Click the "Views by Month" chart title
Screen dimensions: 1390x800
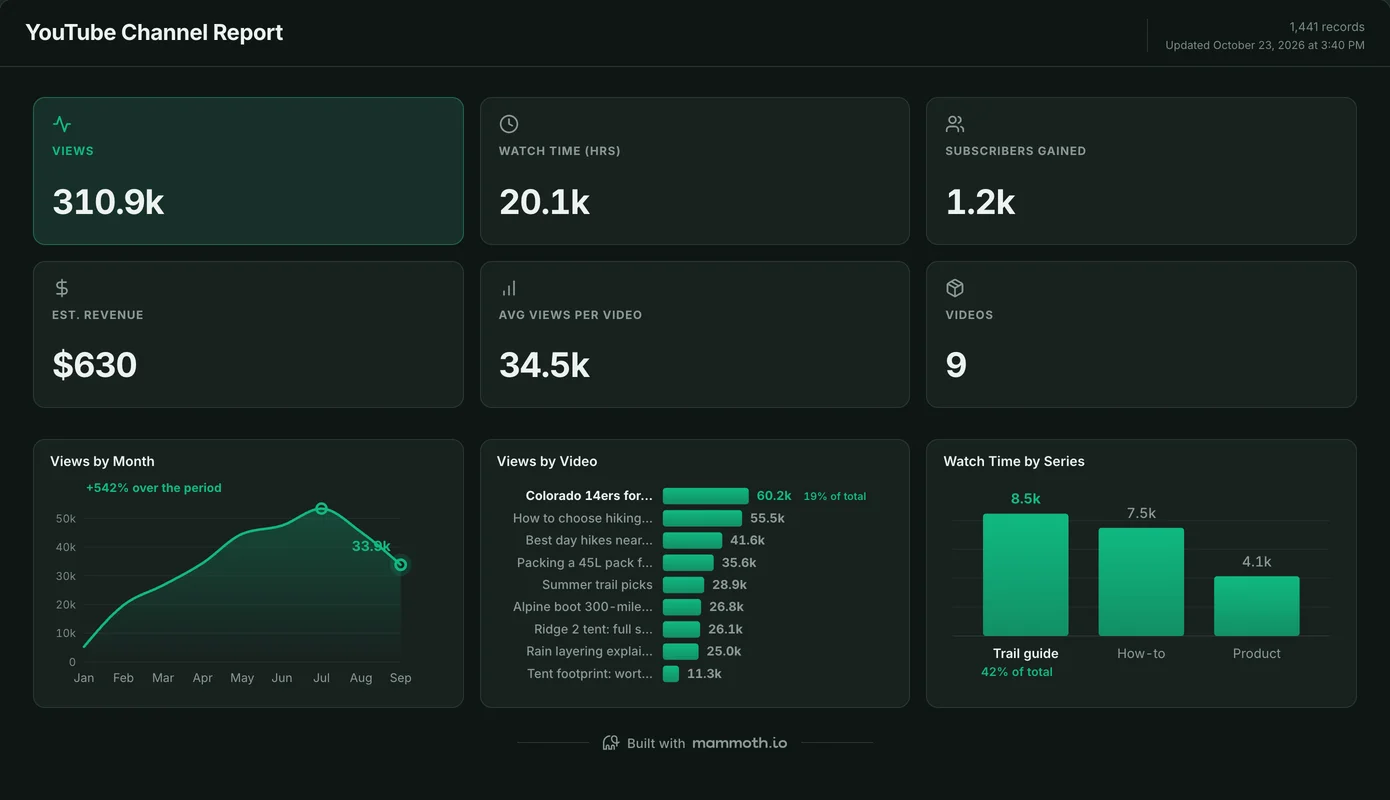[x=102, y=461]
